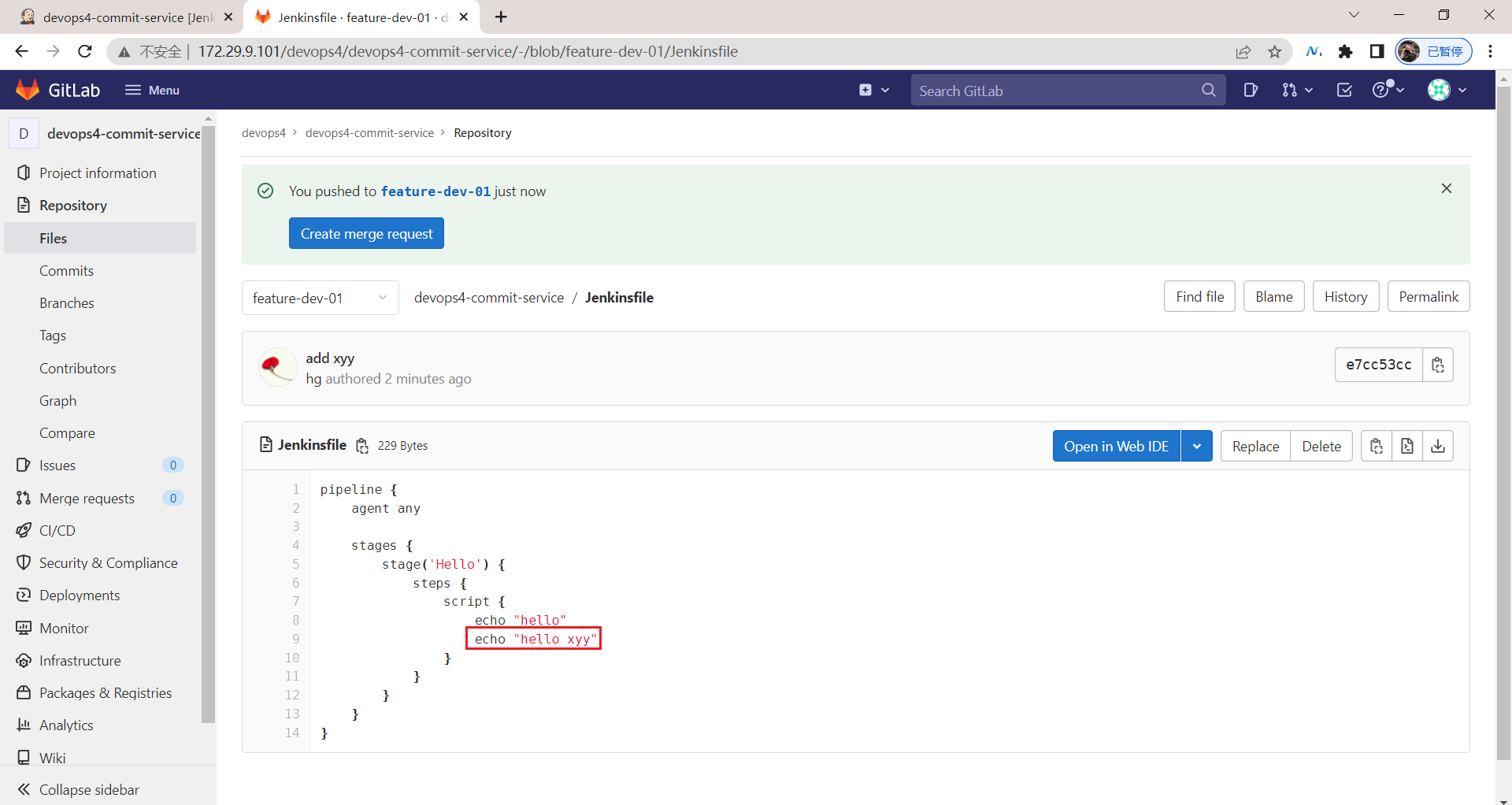Click the Permalink button

1428,296
